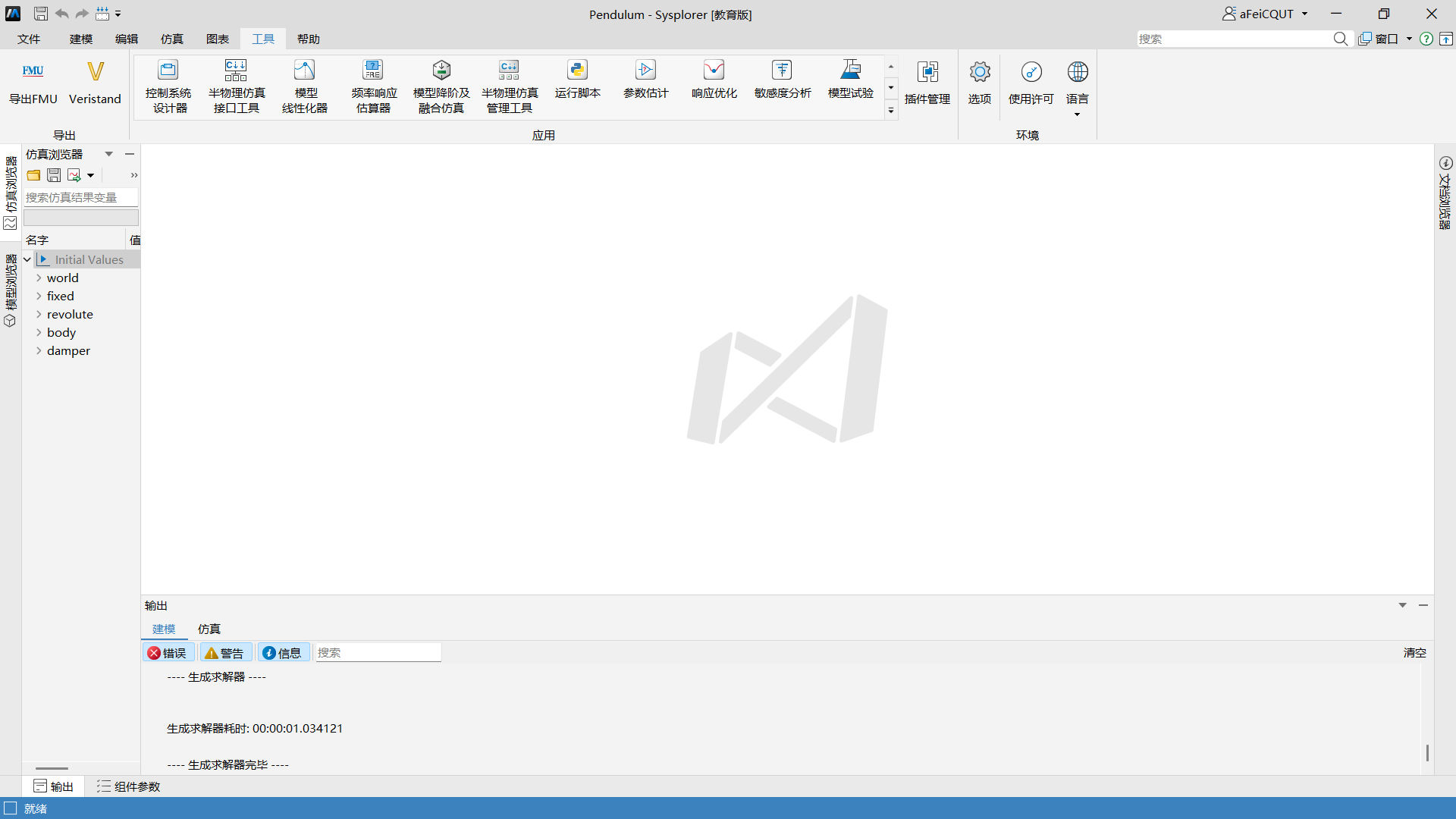The image size is (1456, 819).
Task: Click the output panel 搜索 field
Action: coord(378,653)
